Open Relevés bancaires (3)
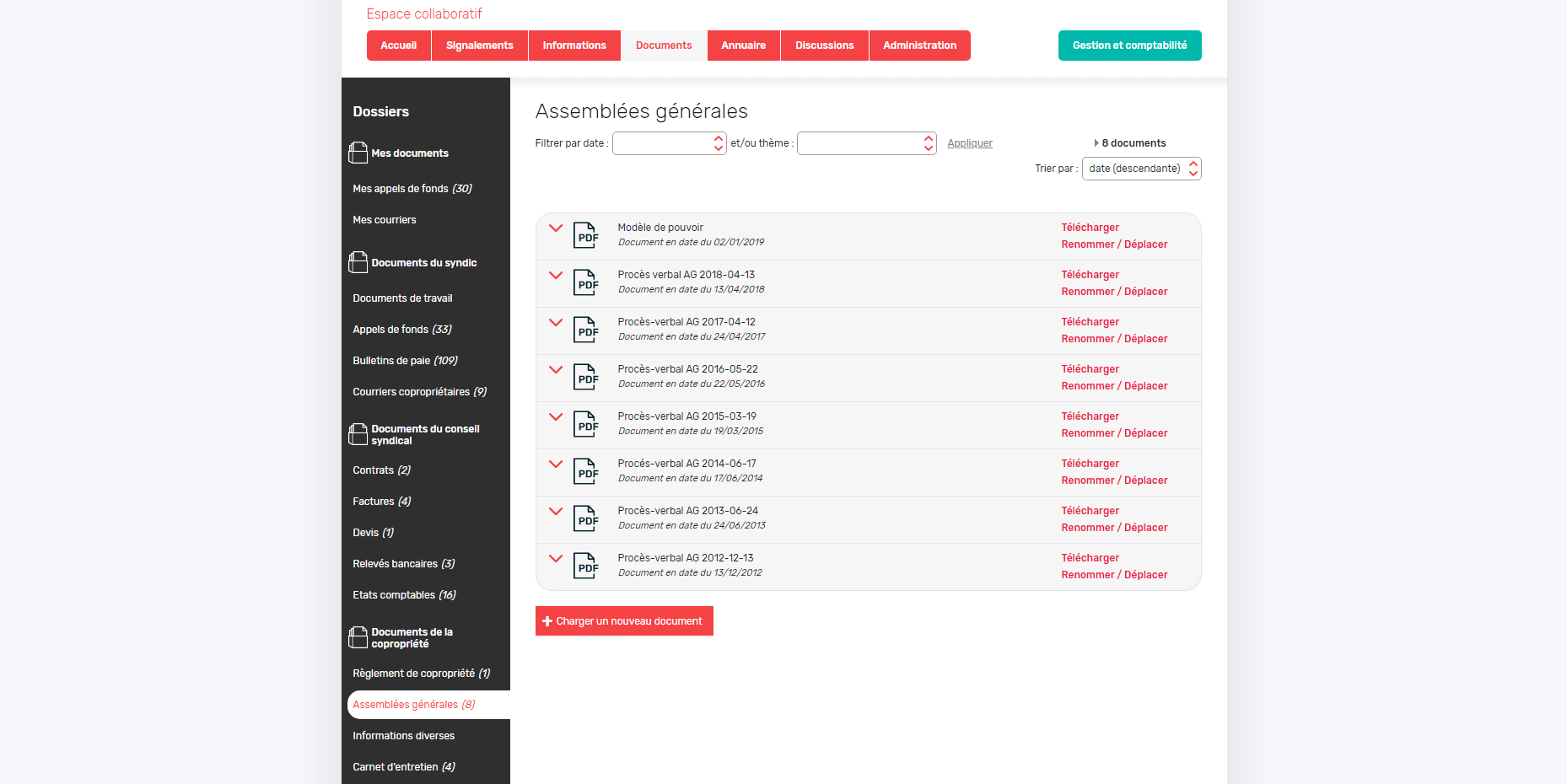The image size is (1567, 784). (x=404, y=564)
